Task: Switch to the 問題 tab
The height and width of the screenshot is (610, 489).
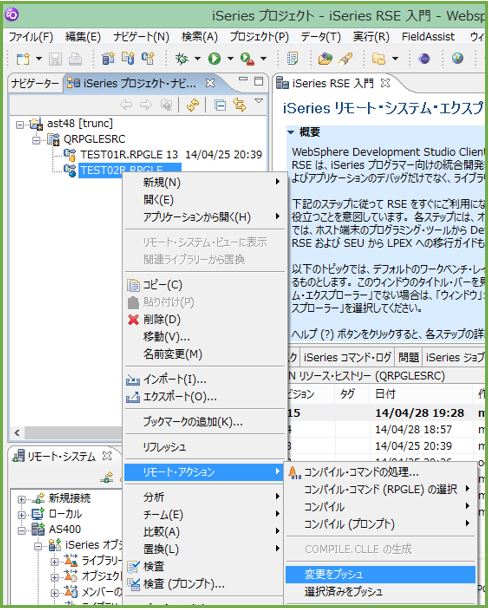Action: pos(408,357)
